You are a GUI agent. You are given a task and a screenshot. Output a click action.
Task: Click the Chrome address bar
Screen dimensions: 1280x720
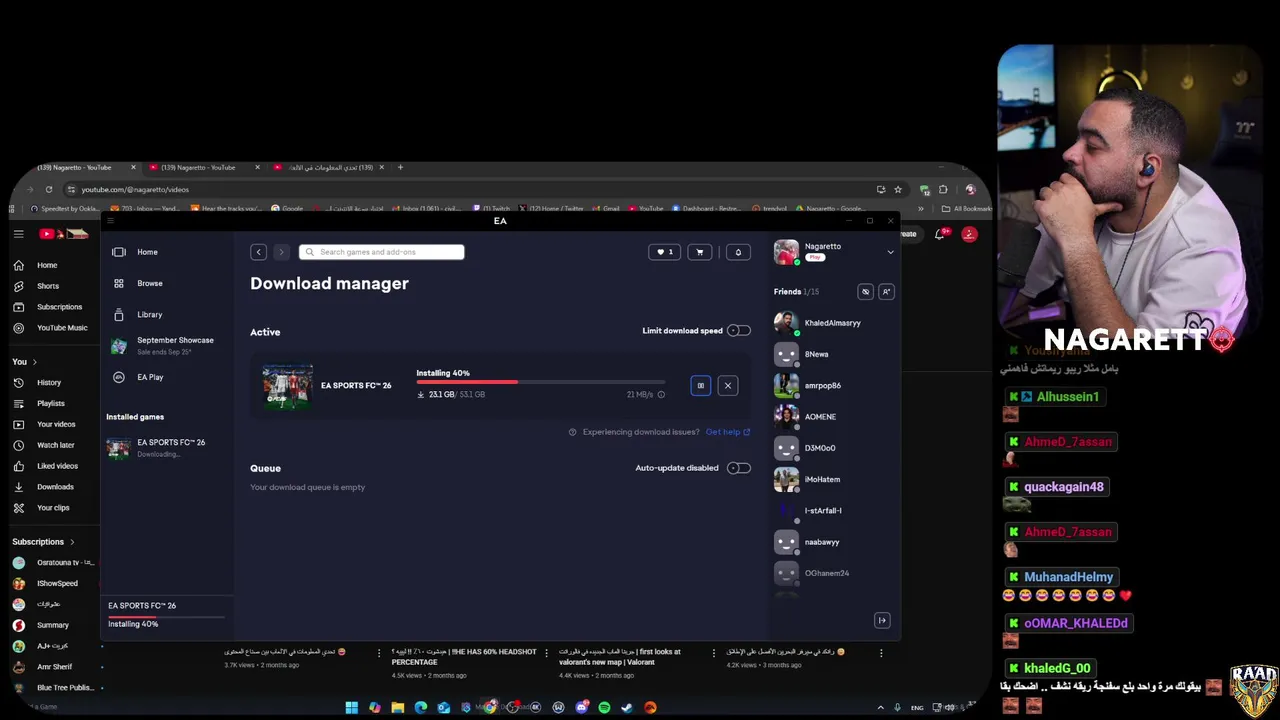[x=475, y=189]
